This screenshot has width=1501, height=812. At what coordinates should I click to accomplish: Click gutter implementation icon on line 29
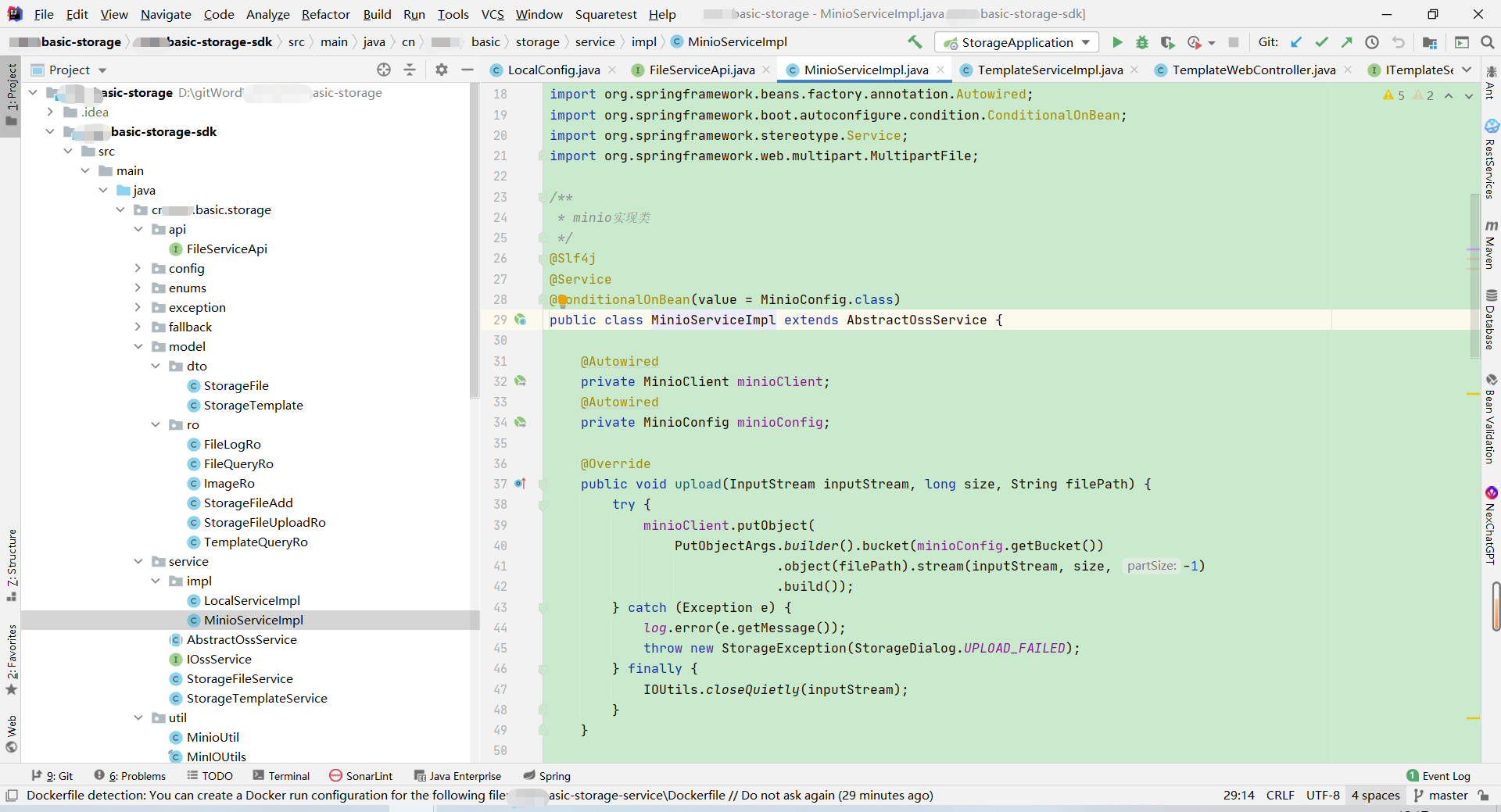click(x=521, y=320)
